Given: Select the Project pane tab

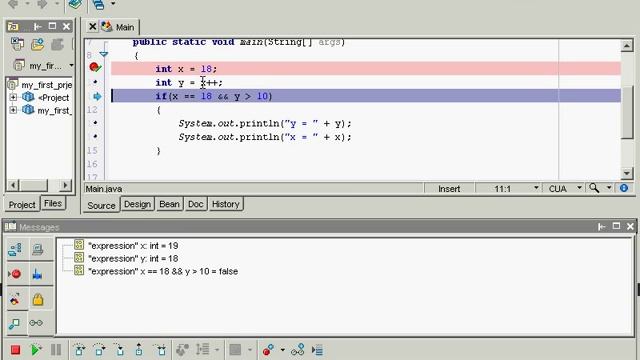Looking at the screenshot, I should click(22, 204).
